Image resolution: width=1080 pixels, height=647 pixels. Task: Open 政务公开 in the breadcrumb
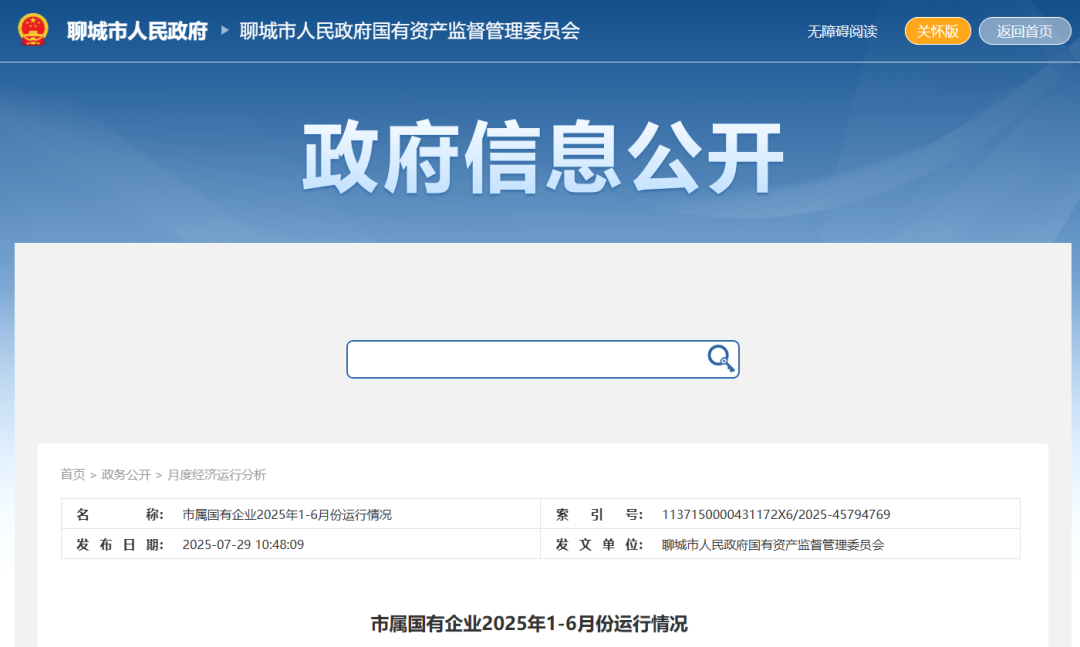point(126,474)
